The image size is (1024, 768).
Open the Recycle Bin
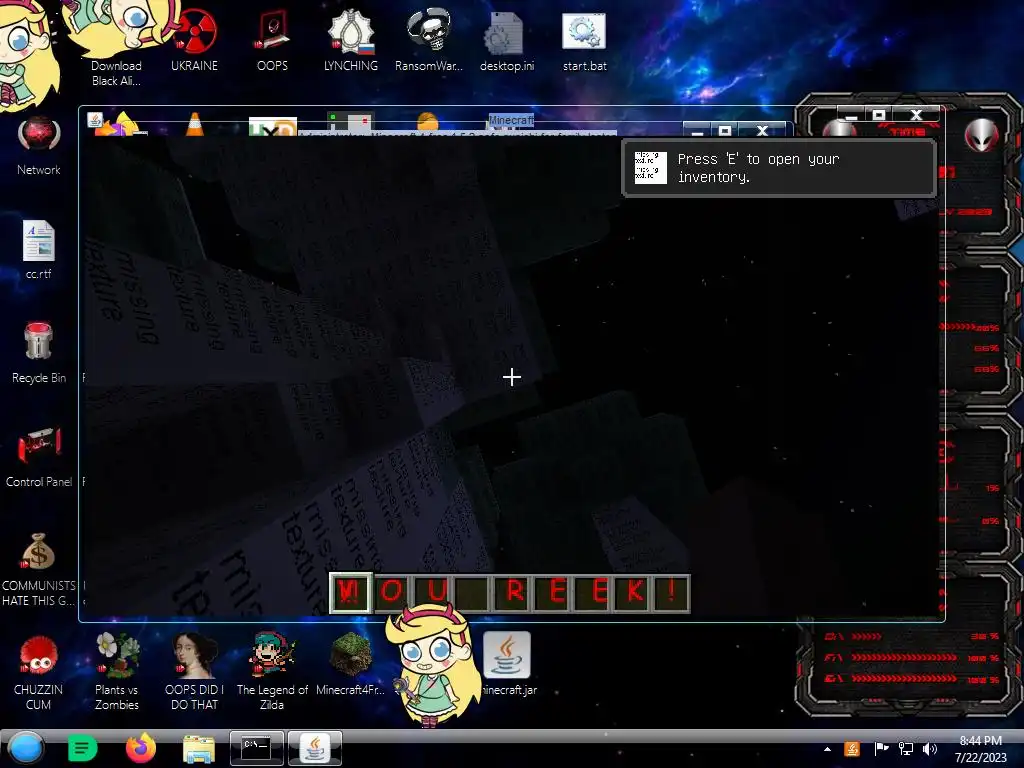click(39, 353)
